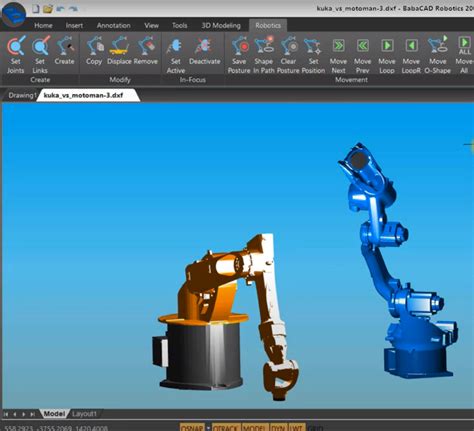Toggle the OSNAP status button
The width and height of the screenshot is (474, 431).
[x=192, y=427]
